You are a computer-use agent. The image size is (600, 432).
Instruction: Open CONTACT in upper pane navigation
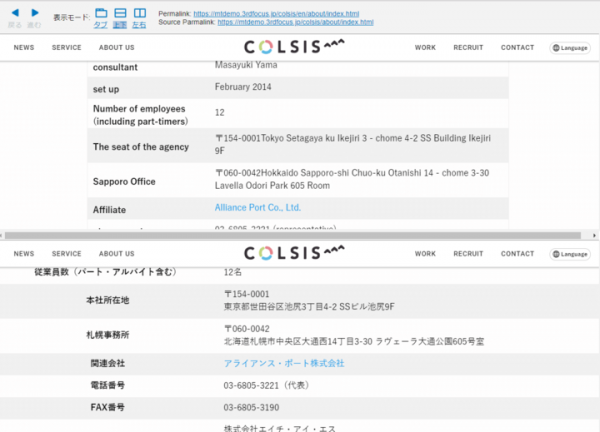(x=517, y=47)
